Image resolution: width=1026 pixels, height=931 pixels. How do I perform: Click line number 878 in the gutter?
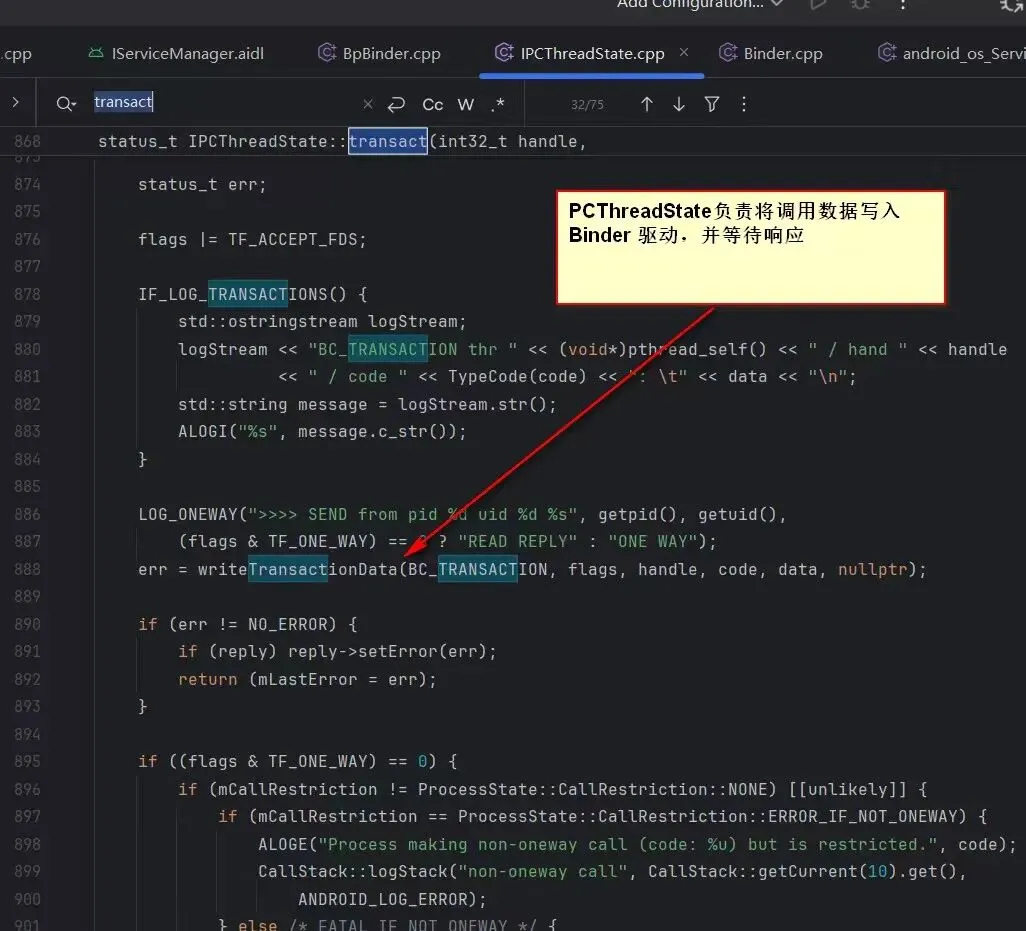[27, 294]
